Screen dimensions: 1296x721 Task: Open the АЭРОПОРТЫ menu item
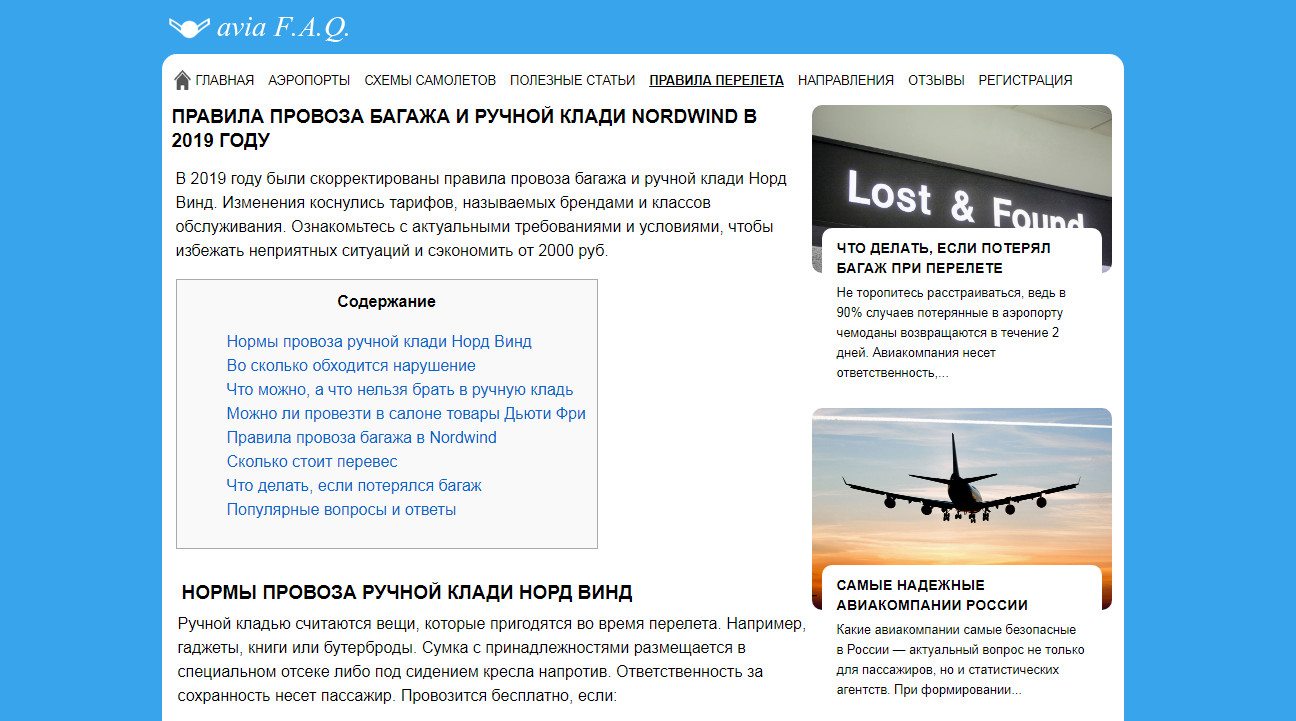click(309, 81)
